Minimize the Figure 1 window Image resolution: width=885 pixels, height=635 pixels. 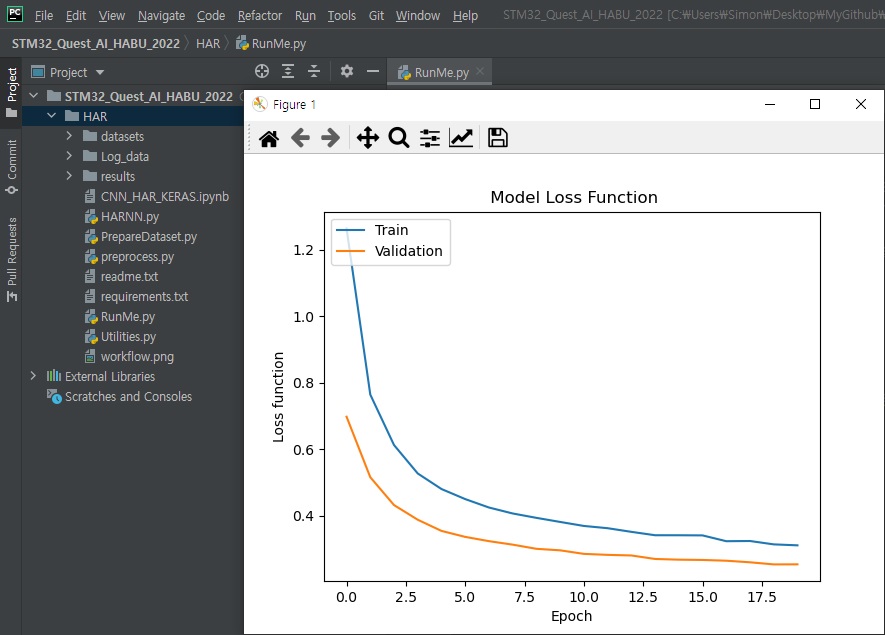pyautogui.click(x=770, y=104)
